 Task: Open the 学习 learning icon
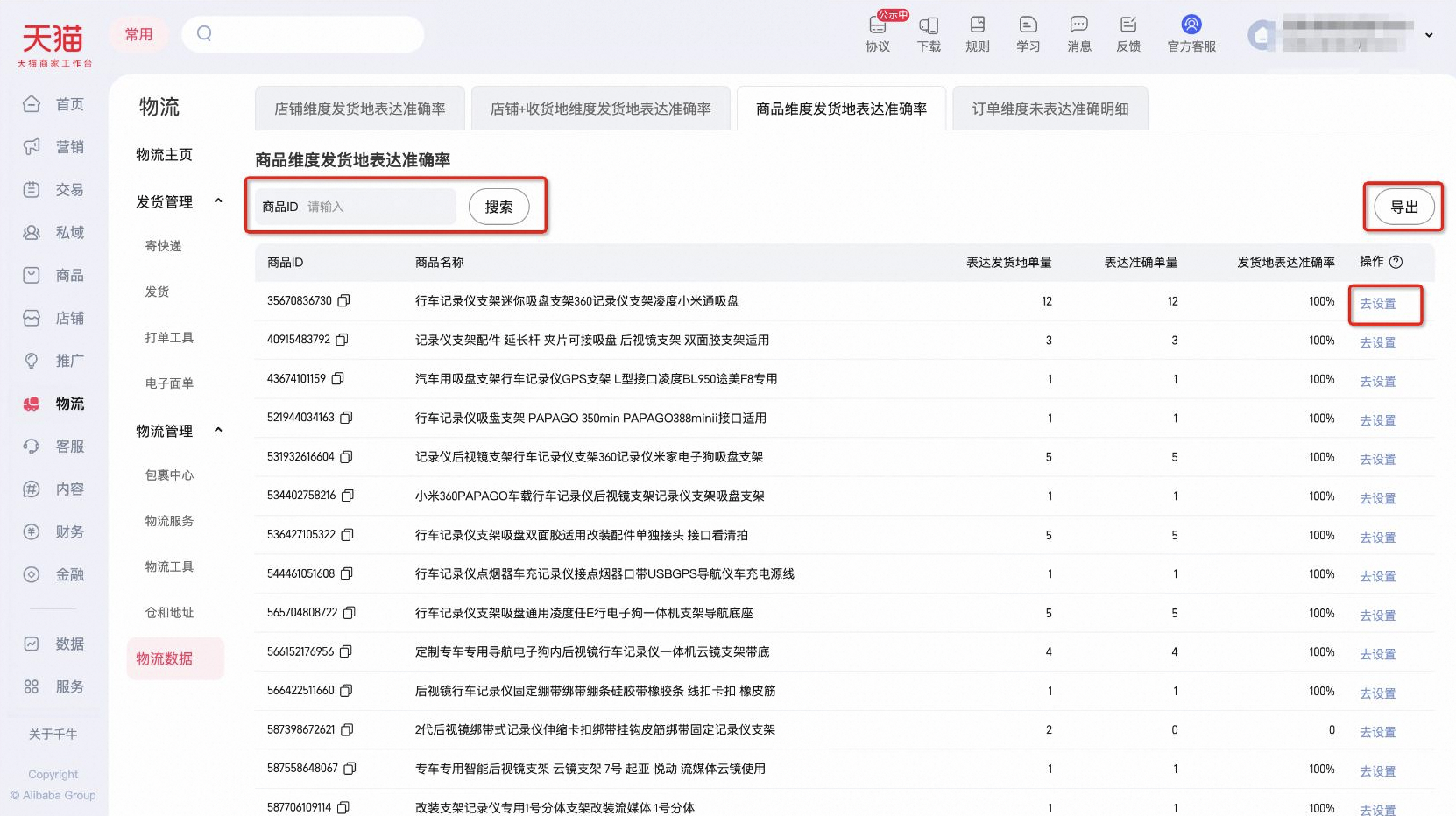click(1028, 34)
